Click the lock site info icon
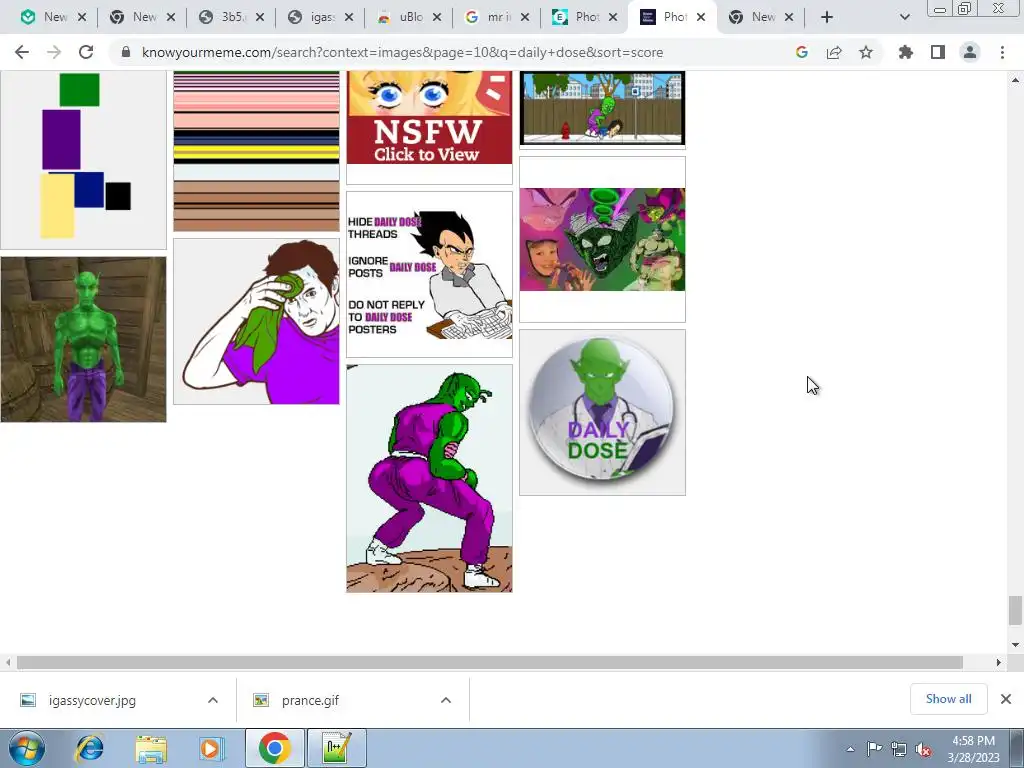 coord(126,52)
